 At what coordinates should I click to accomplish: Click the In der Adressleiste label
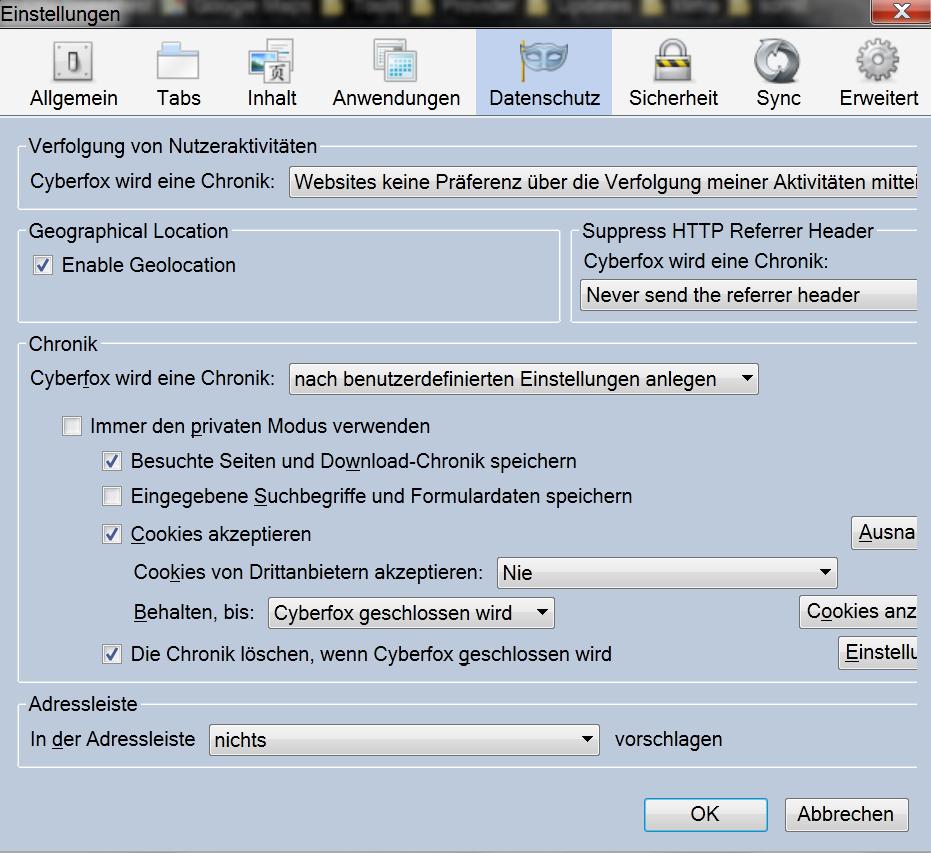coord(113,739)
